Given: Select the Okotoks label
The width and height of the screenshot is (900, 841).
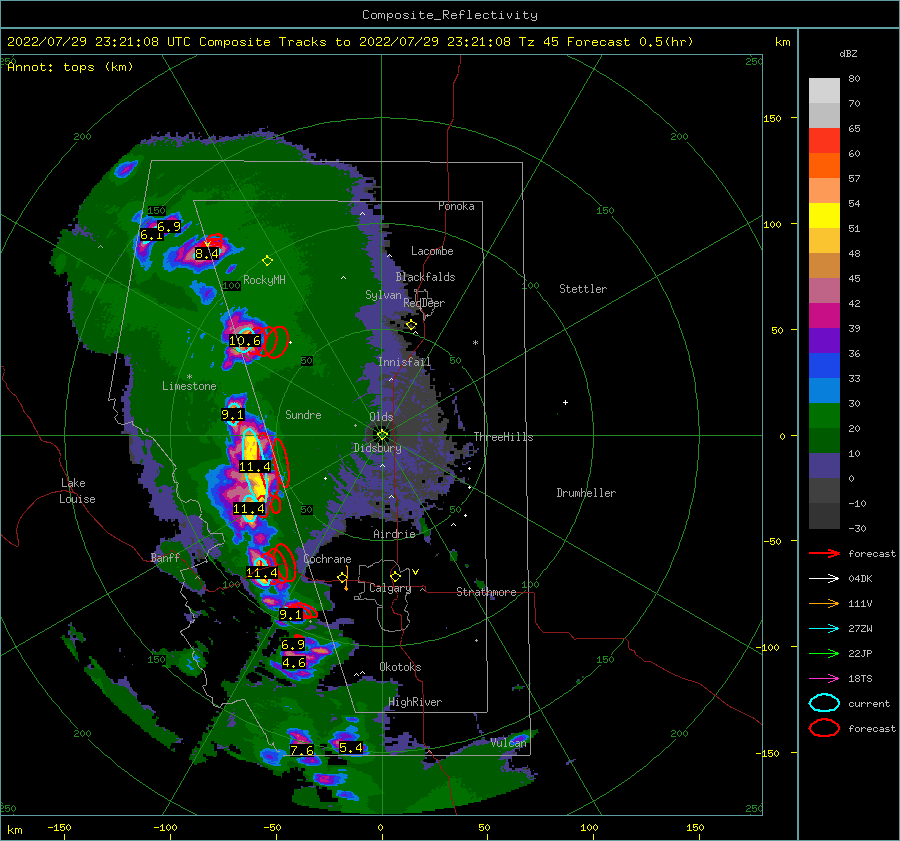Looking at the screenshot, I should [x=400, y=666].
